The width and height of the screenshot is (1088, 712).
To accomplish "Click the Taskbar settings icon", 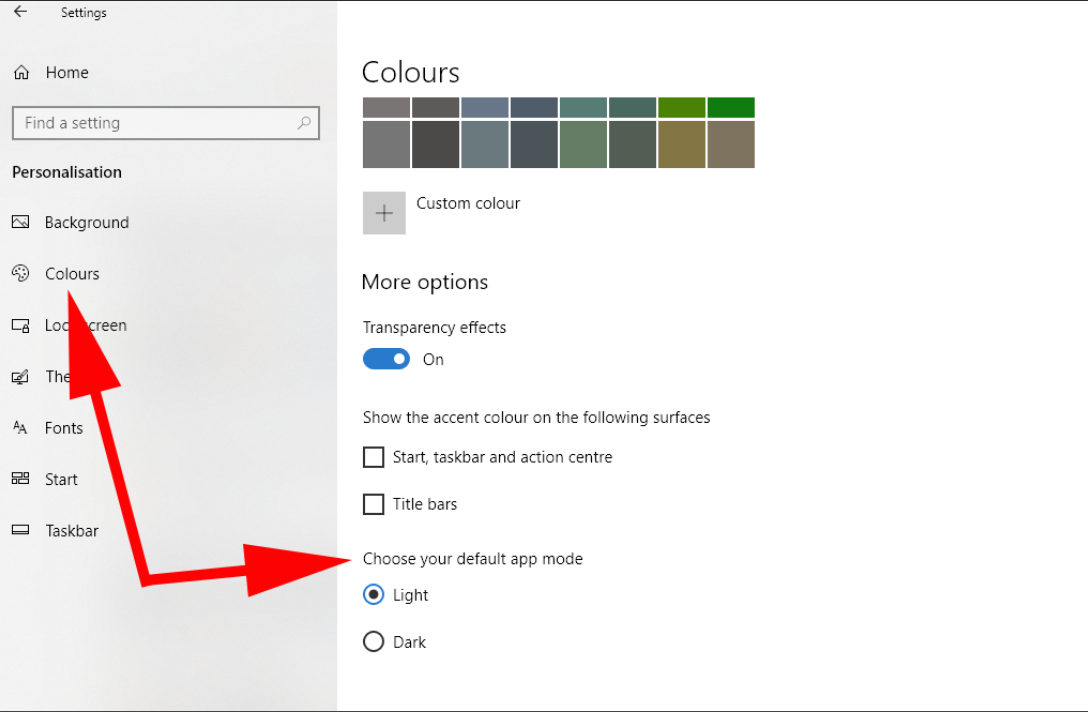I will pyautogui.click(x=20, y=531).
